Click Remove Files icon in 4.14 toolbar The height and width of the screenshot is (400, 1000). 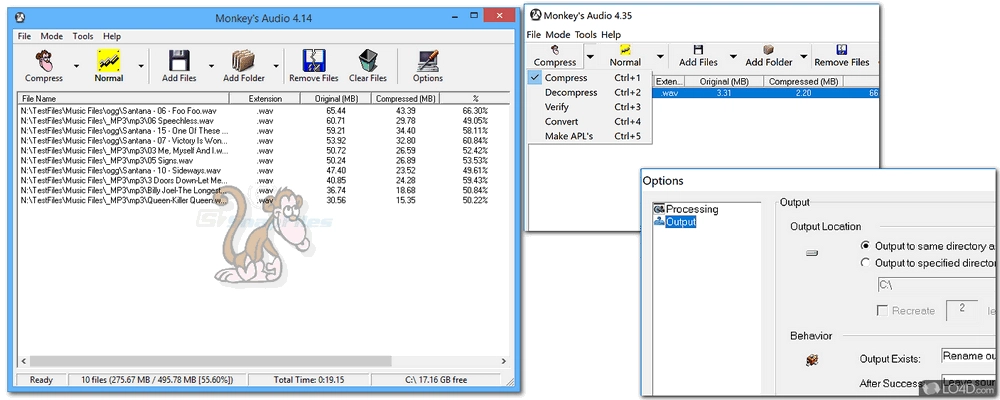pos(314,61)
